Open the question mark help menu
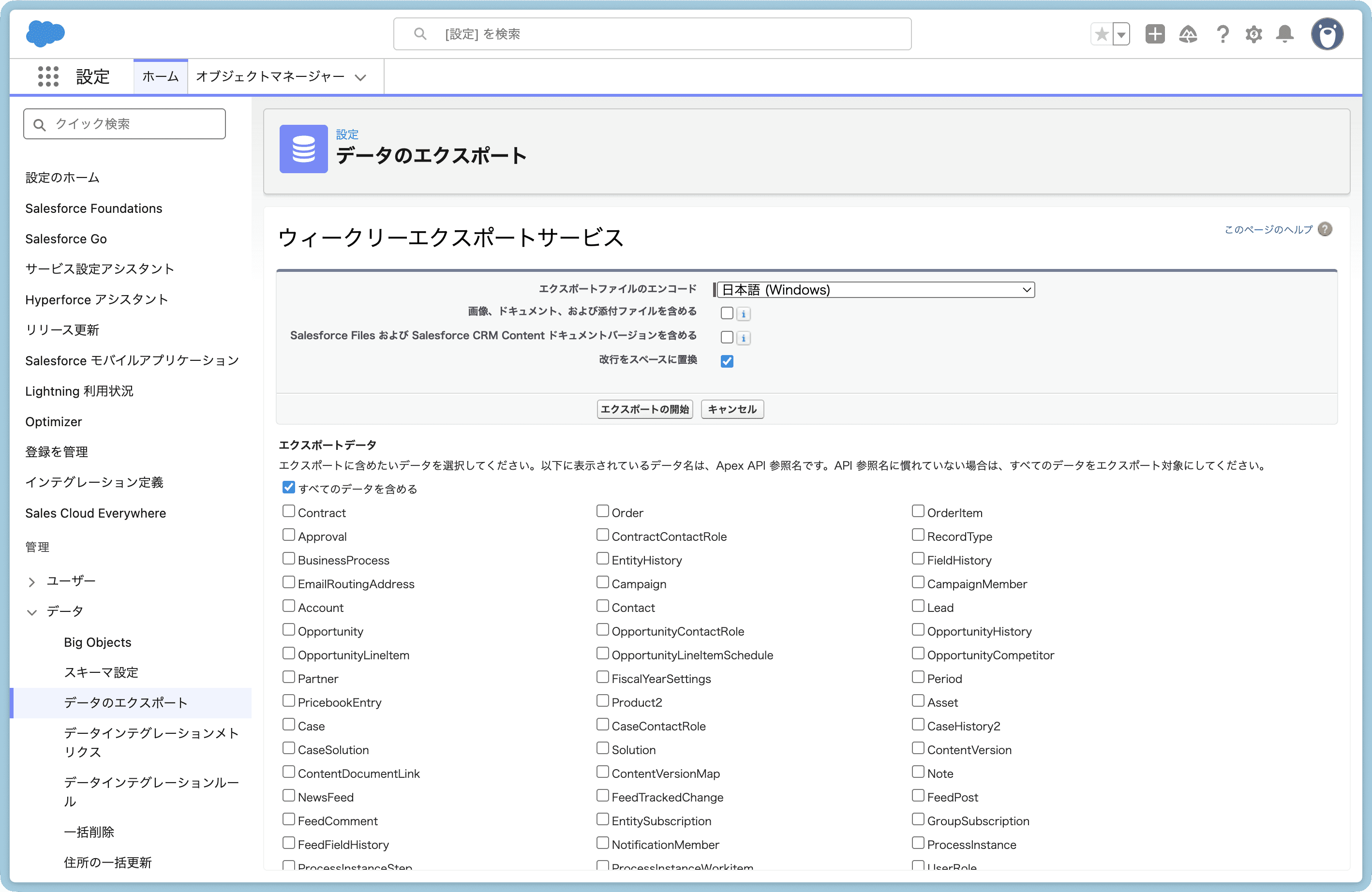The width and height of the screenshot is (1372, 892). point(1222,34)
